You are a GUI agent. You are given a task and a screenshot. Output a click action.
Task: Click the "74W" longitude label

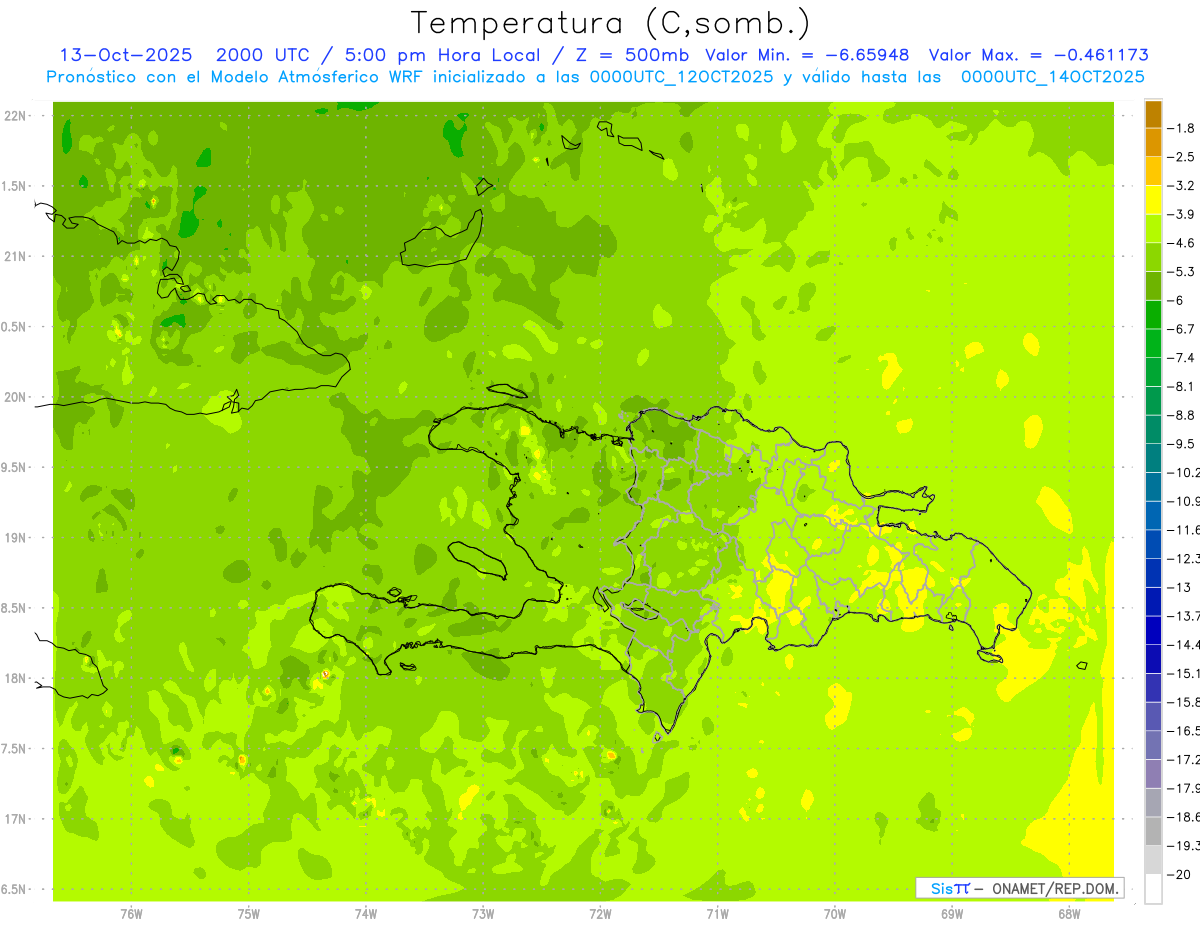pyautogui.click(x=366, y=914)
